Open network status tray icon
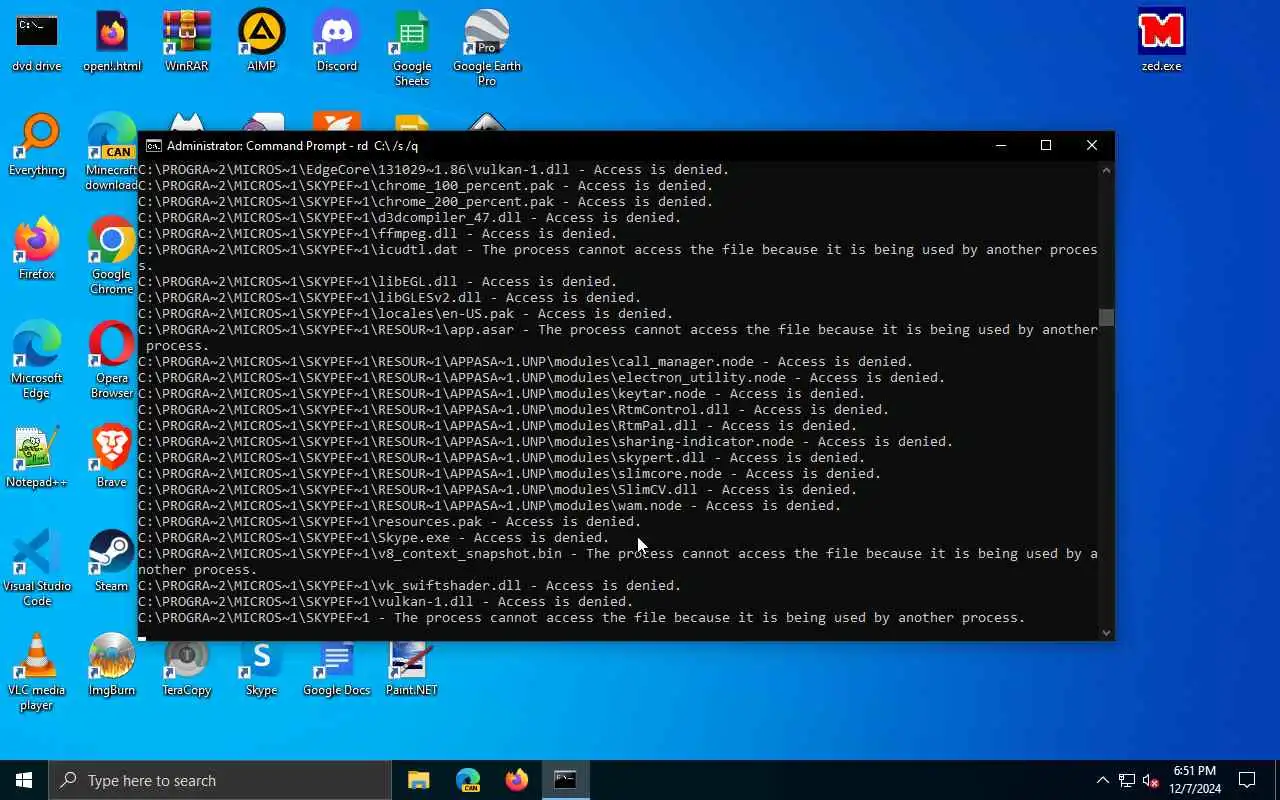This screenshot has width=1280, height=800. [x=1127, y=780]
